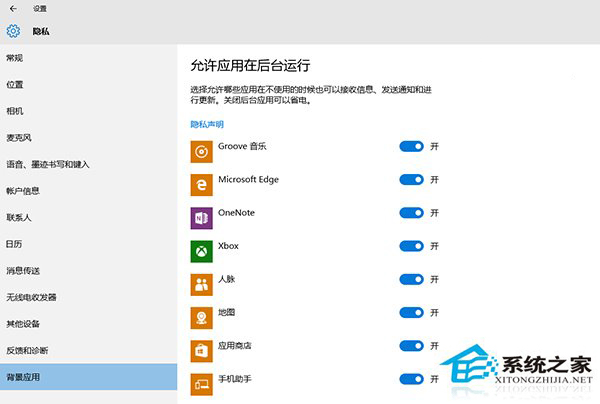This screenshot has height=404, width=600.
Task: Toggle 人脉 background running off
Action: point(411,279)
